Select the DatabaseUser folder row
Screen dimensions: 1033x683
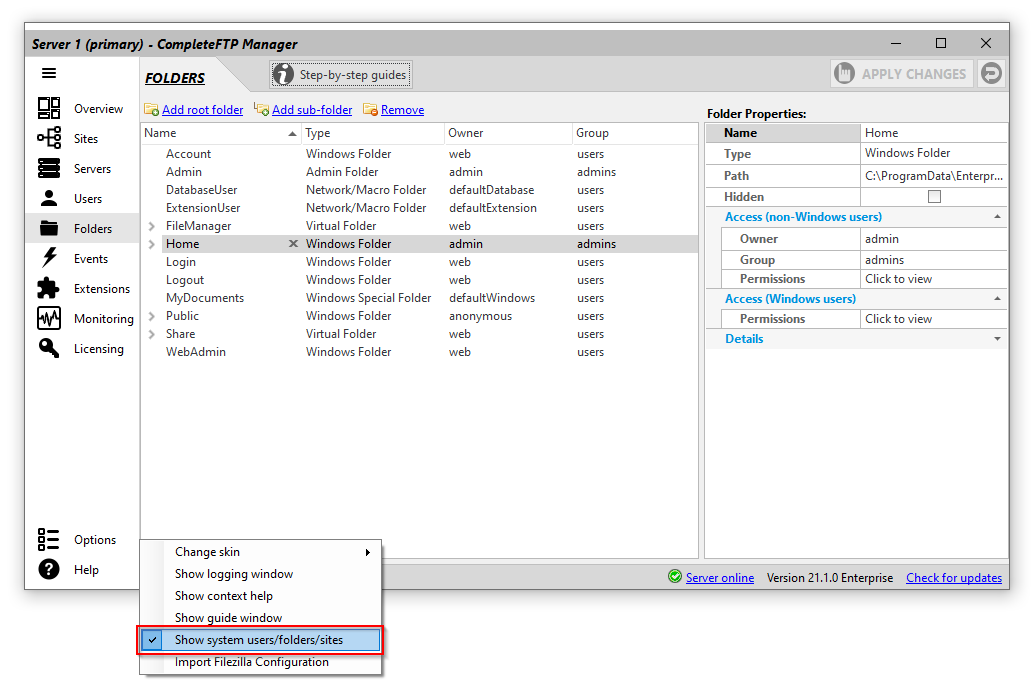pos(420,190)
